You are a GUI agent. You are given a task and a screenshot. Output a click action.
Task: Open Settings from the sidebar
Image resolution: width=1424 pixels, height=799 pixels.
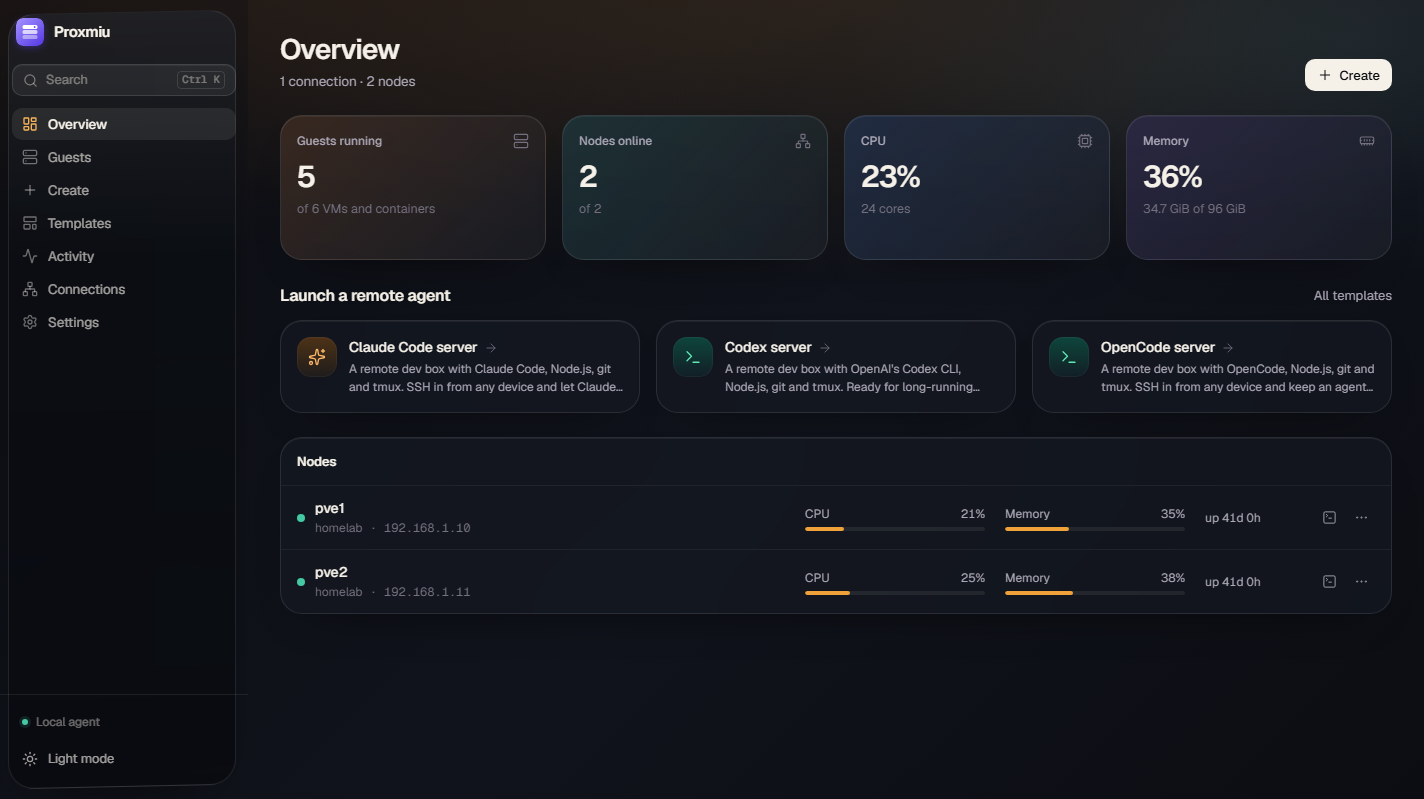(124, 322)
